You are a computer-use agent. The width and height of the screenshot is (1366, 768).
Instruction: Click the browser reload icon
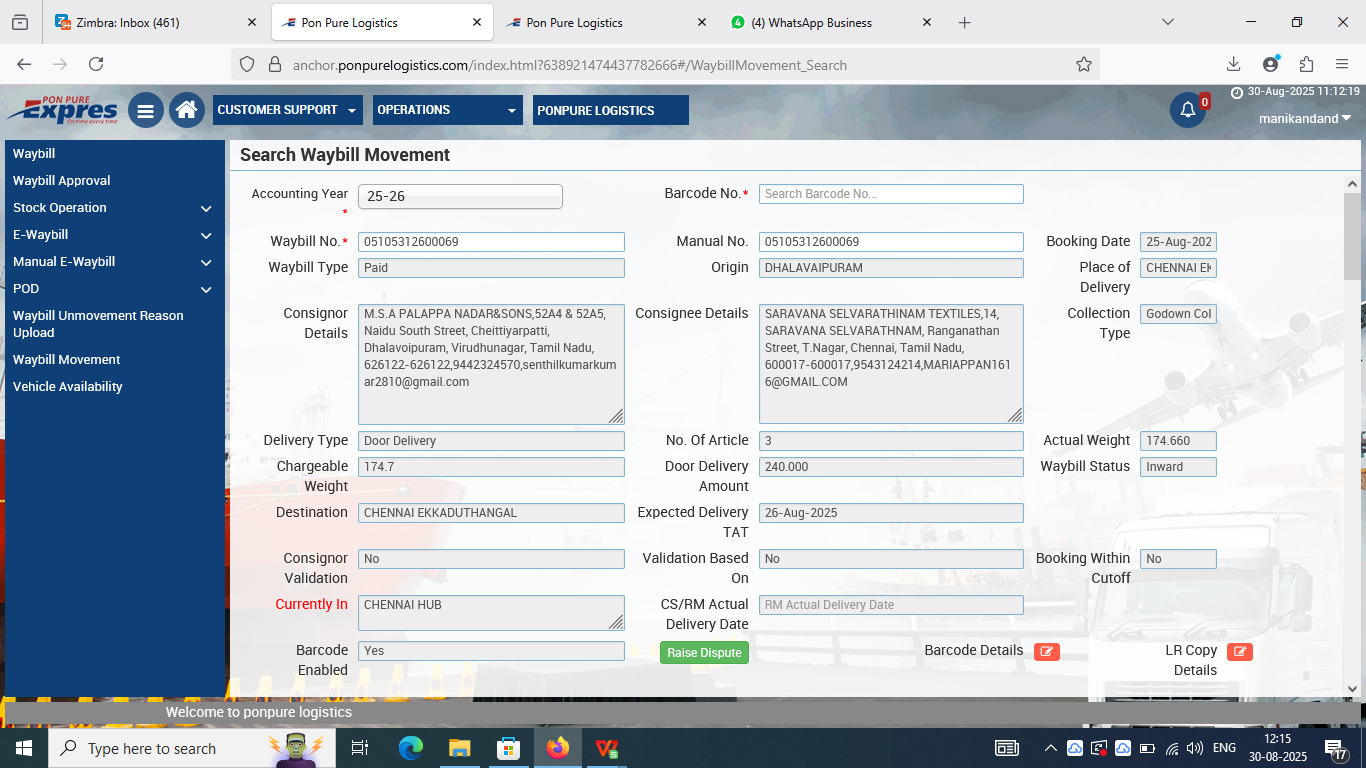(x=96, y=64)
